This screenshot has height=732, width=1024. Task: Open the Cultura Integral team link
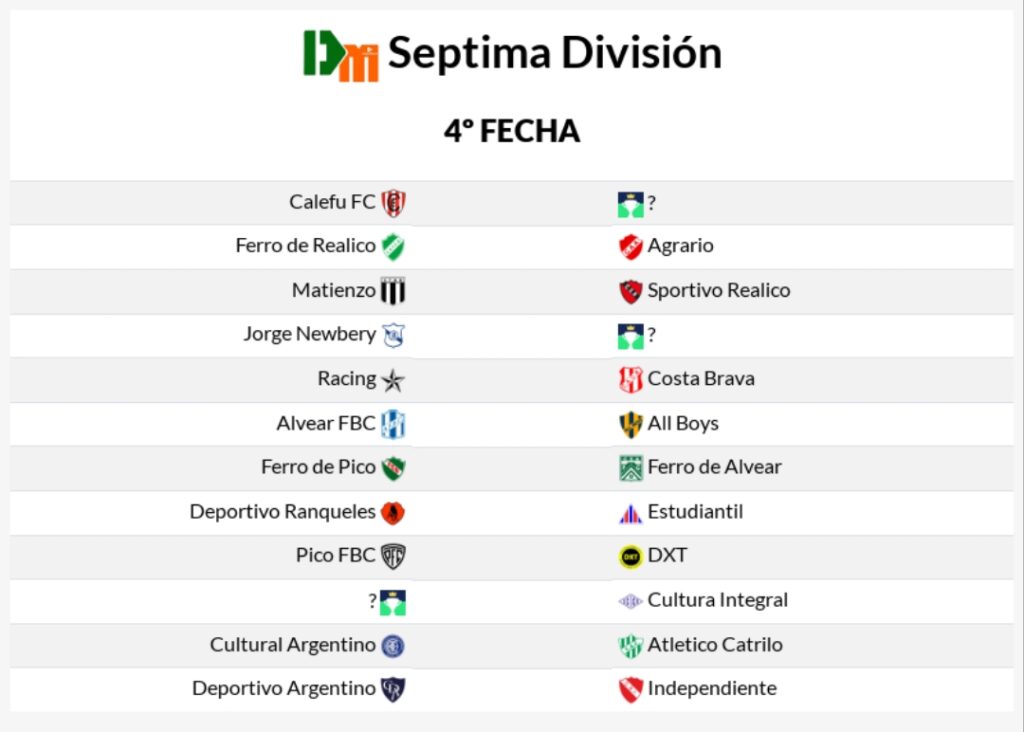pos(717,600)
